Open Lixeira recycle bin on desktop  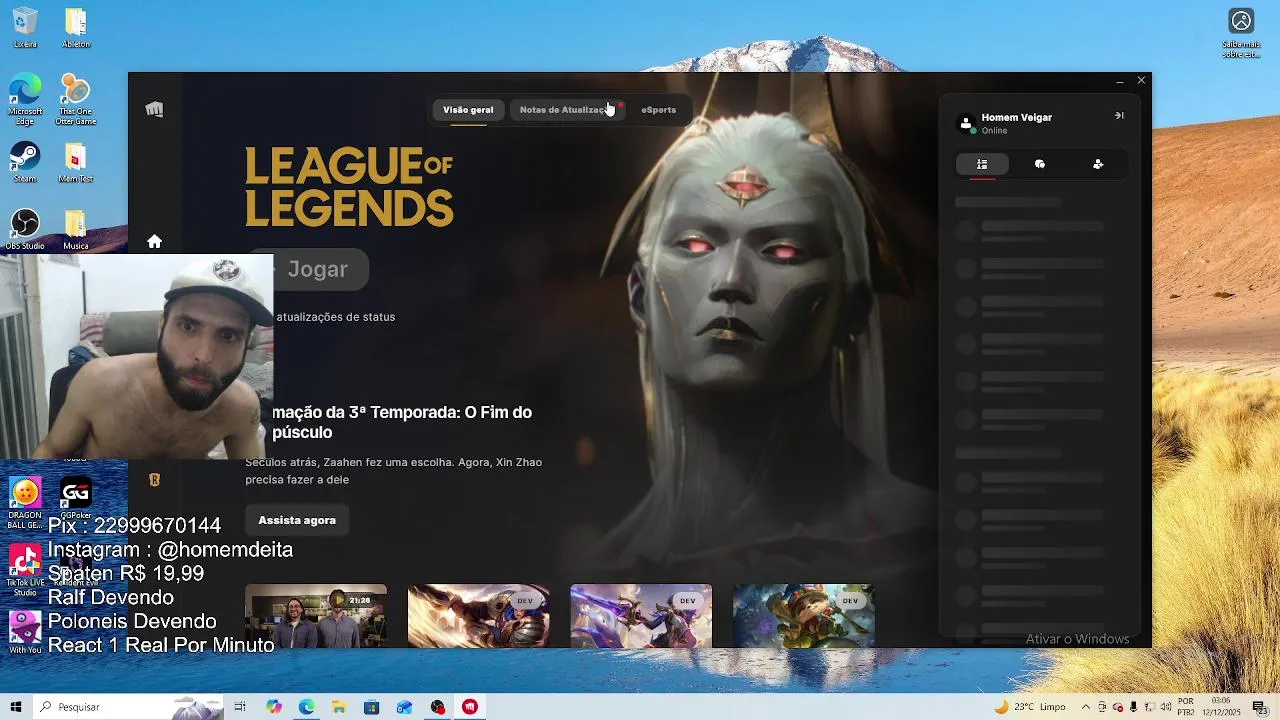point(25,28)
